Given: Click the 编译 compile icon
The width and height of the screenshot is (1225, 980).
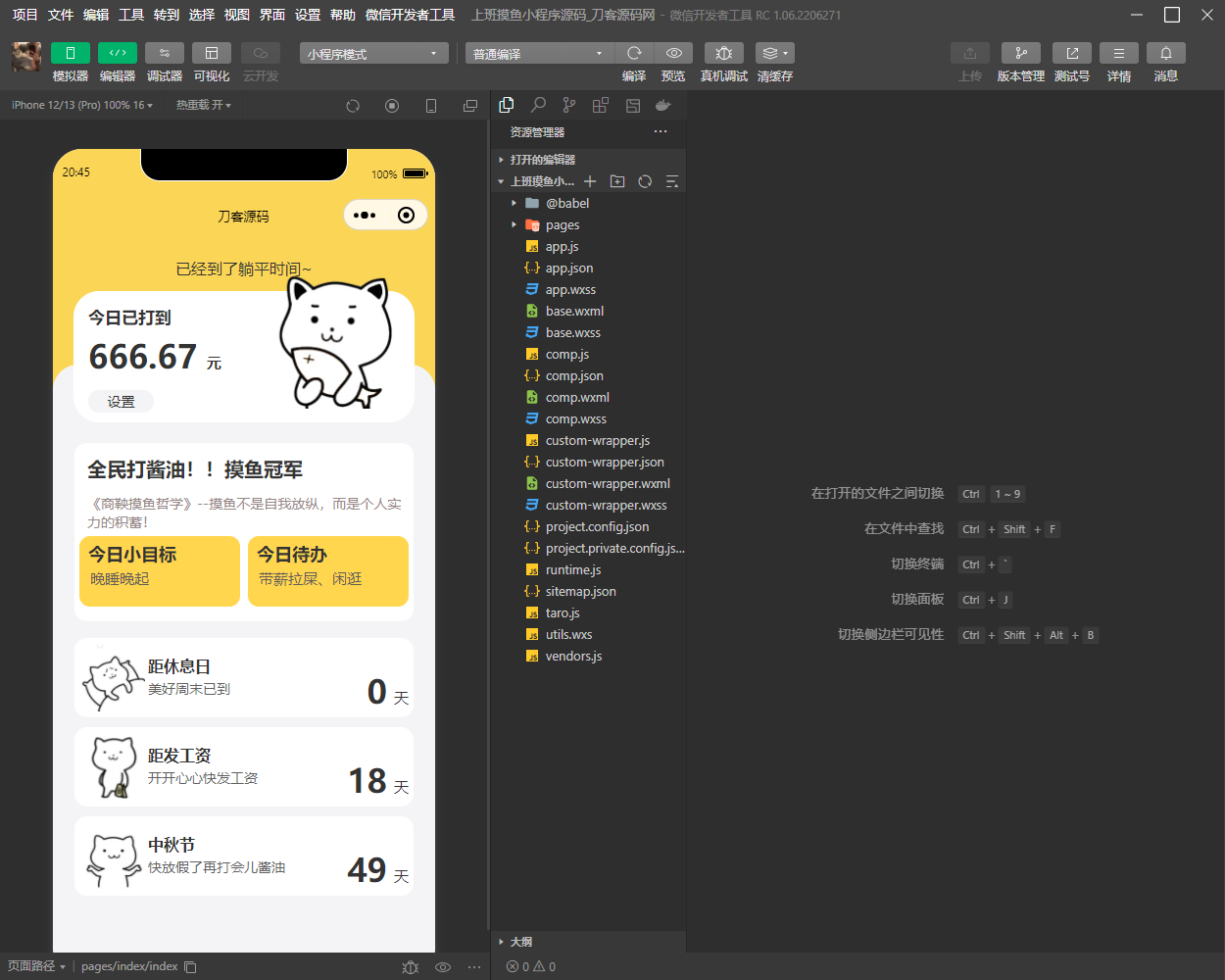Looking at the screenshot, I should (633, 53).
